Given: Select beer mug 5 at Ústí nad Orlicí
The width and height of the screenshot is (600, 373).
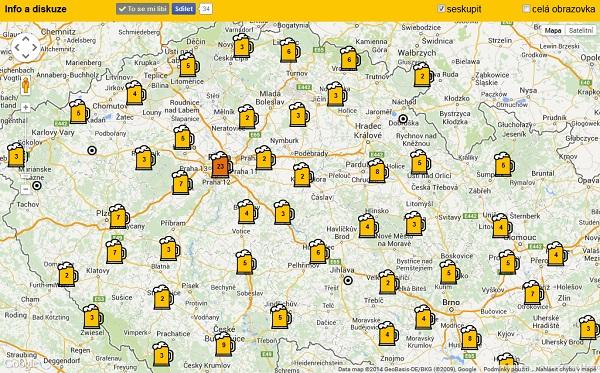Looking at the screenshot, I should pyautogui.click(x=420, y=162).
